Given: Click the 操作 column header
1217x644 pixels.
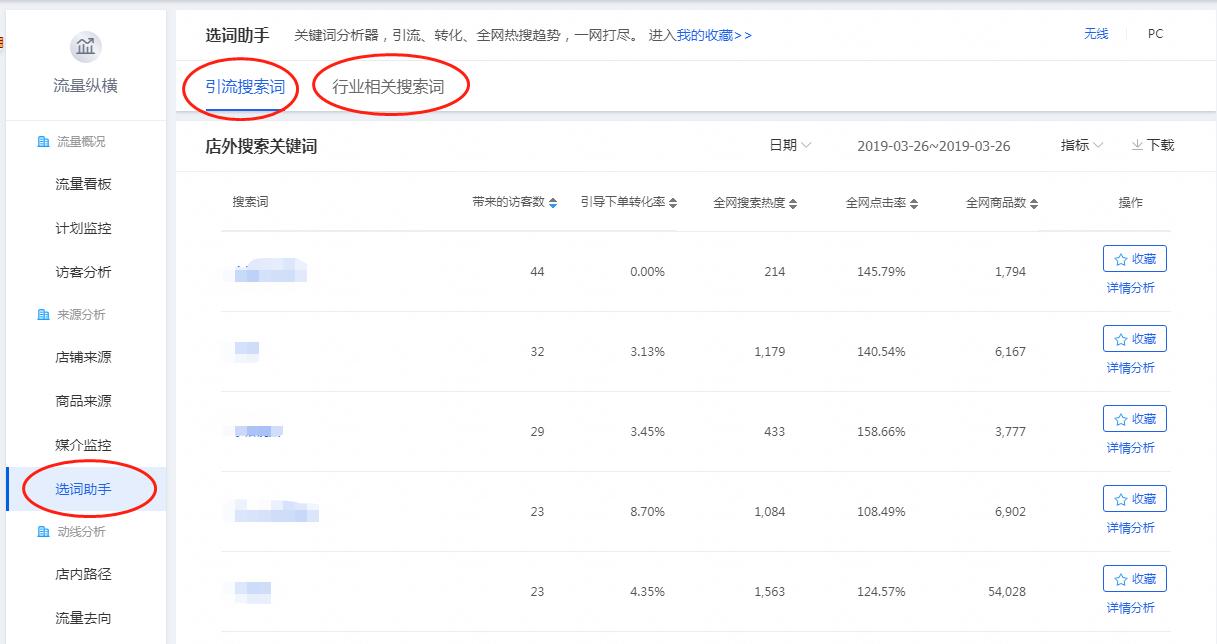Looking at the screenshot, I should click(x=1130, y=202).
